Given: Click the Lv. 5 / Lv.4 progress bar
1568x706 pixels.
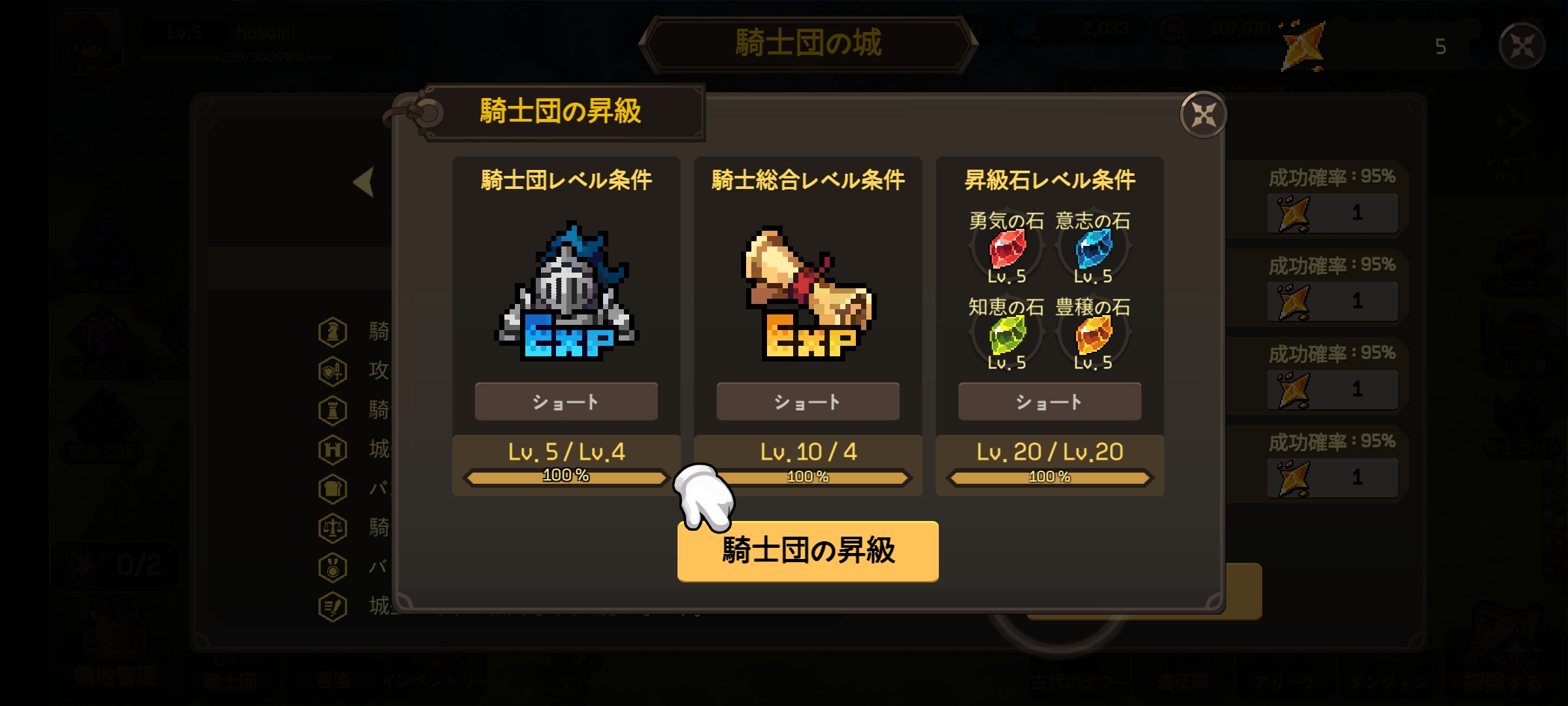Looking at the screenshot, I should click(566, 477).
